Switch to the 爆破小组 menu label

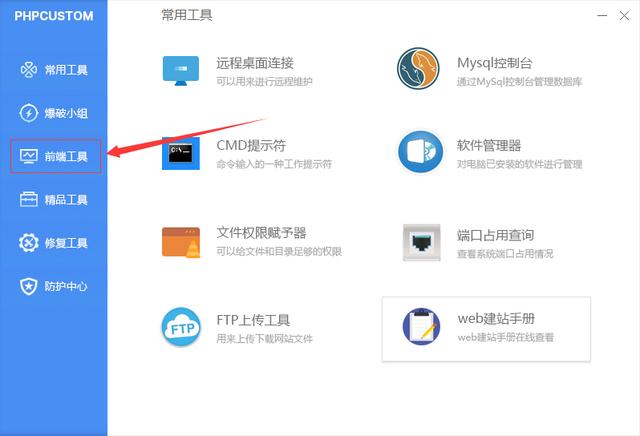(66, 113)
